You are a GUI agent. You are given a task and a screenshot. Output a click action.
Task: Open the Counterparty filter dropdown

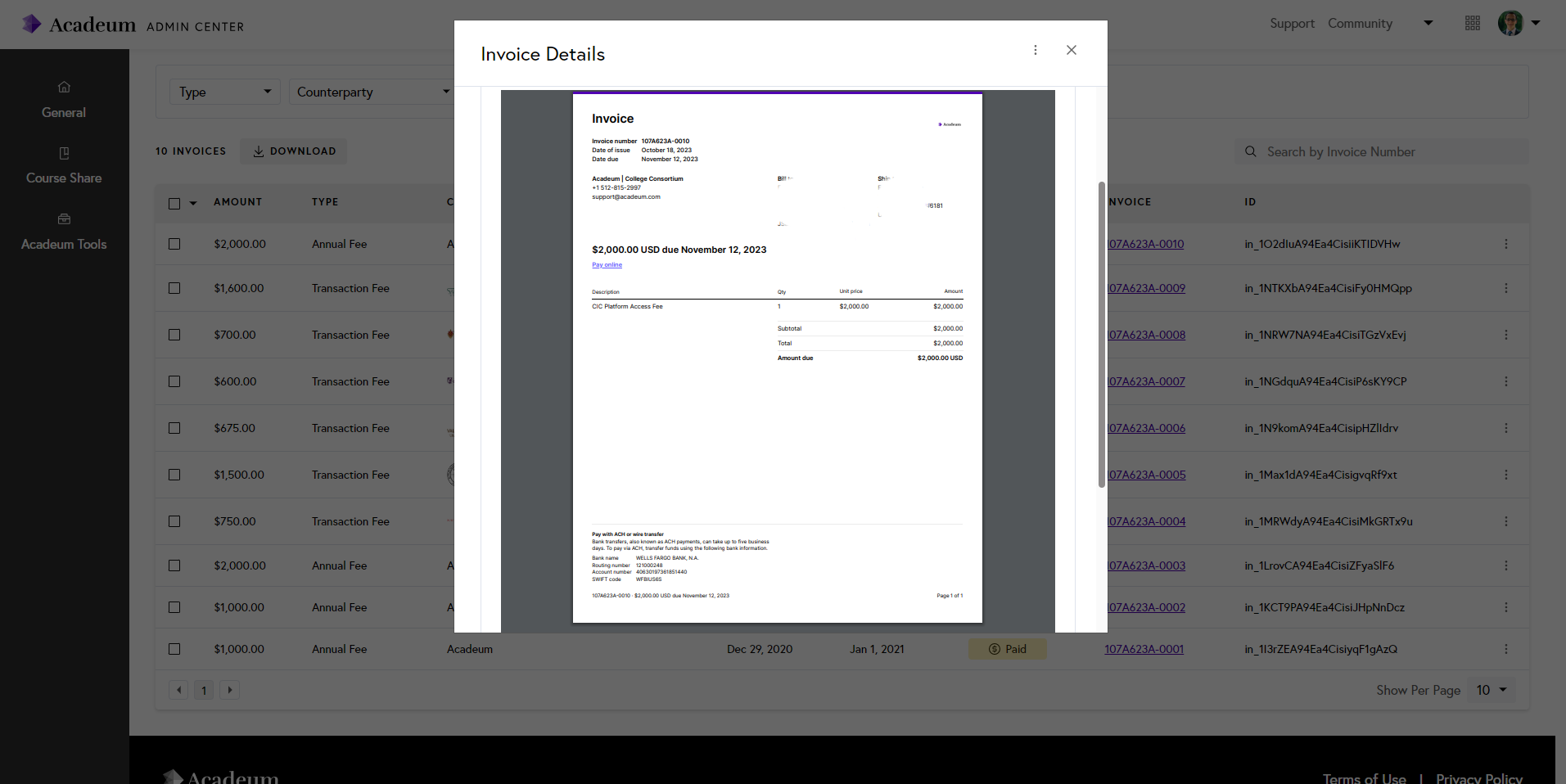click(373, 92)
